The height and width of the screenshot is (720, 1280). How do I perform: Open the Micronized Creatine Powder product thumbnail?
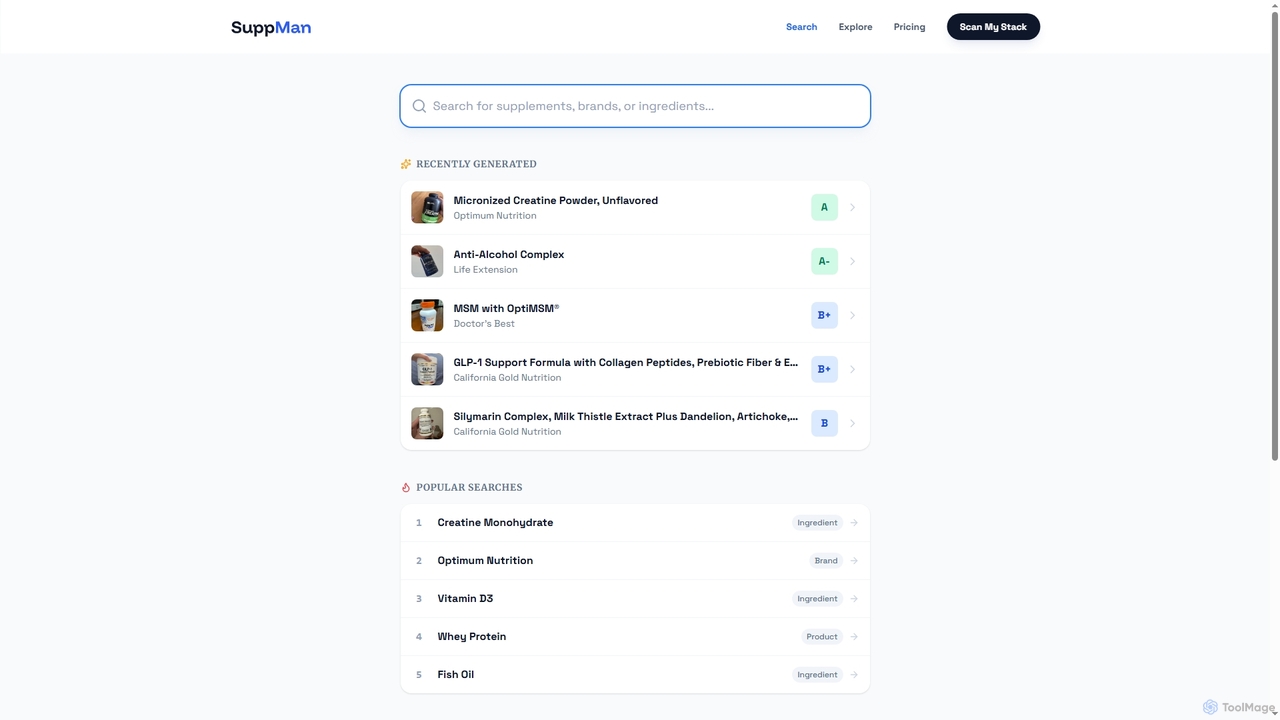point(427,208)
